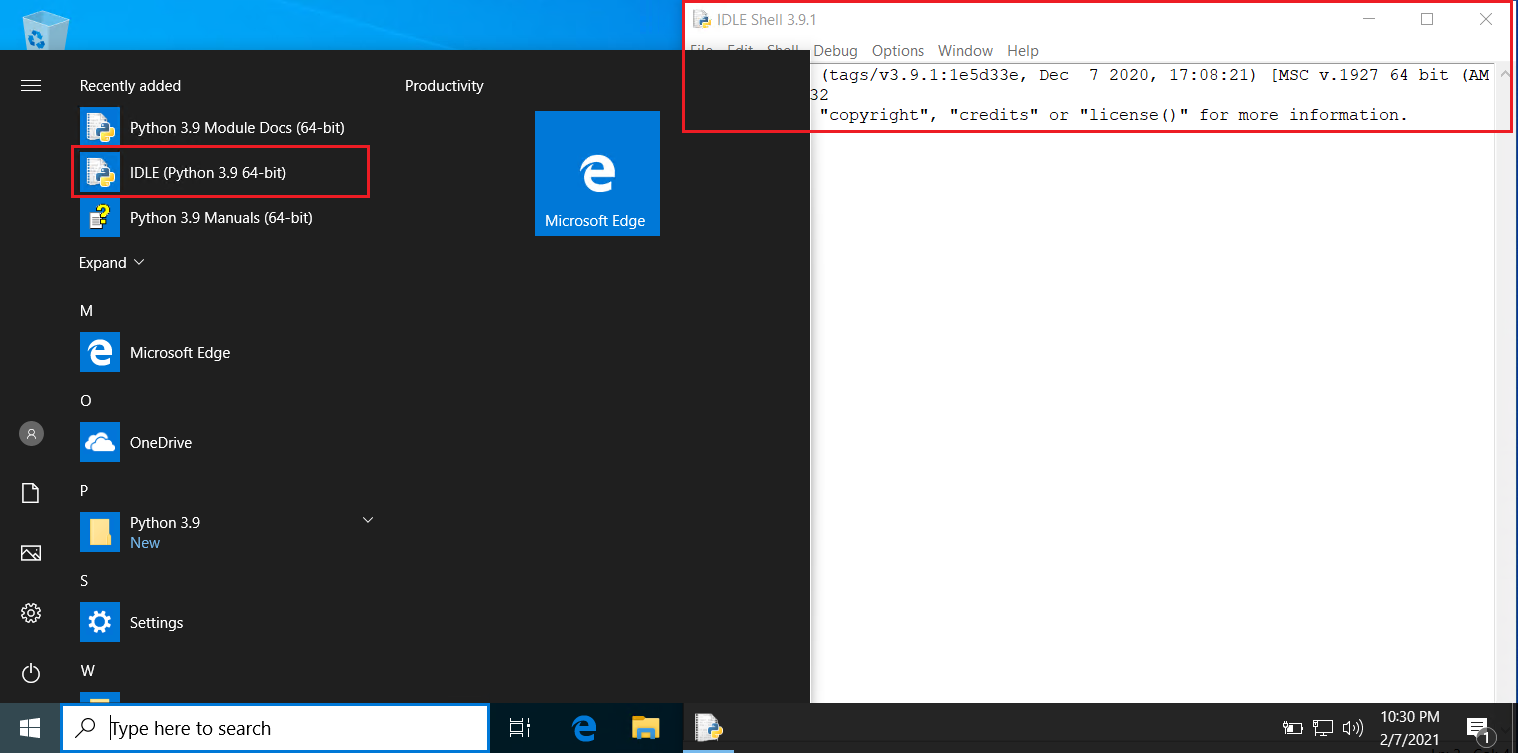Image resolution: width=1518 pixels, height=753 pixels.
Task: Toggle the Start menu hamburger button
Action: pyautogui.click(x=31, y=86)
